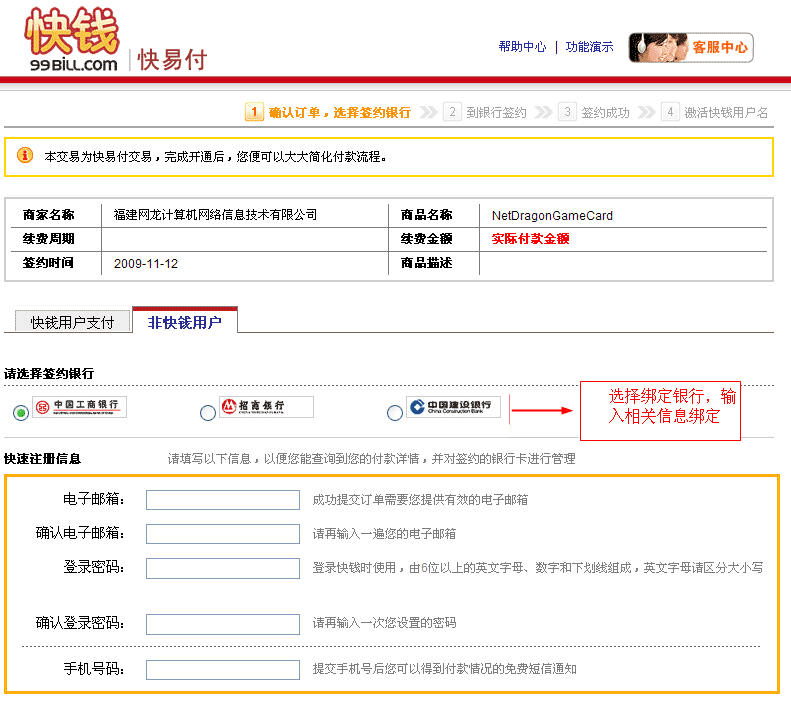Click the 99Bill 快钱 logo
The width and height of the screenshot is (791, 703).
[72, 39]
